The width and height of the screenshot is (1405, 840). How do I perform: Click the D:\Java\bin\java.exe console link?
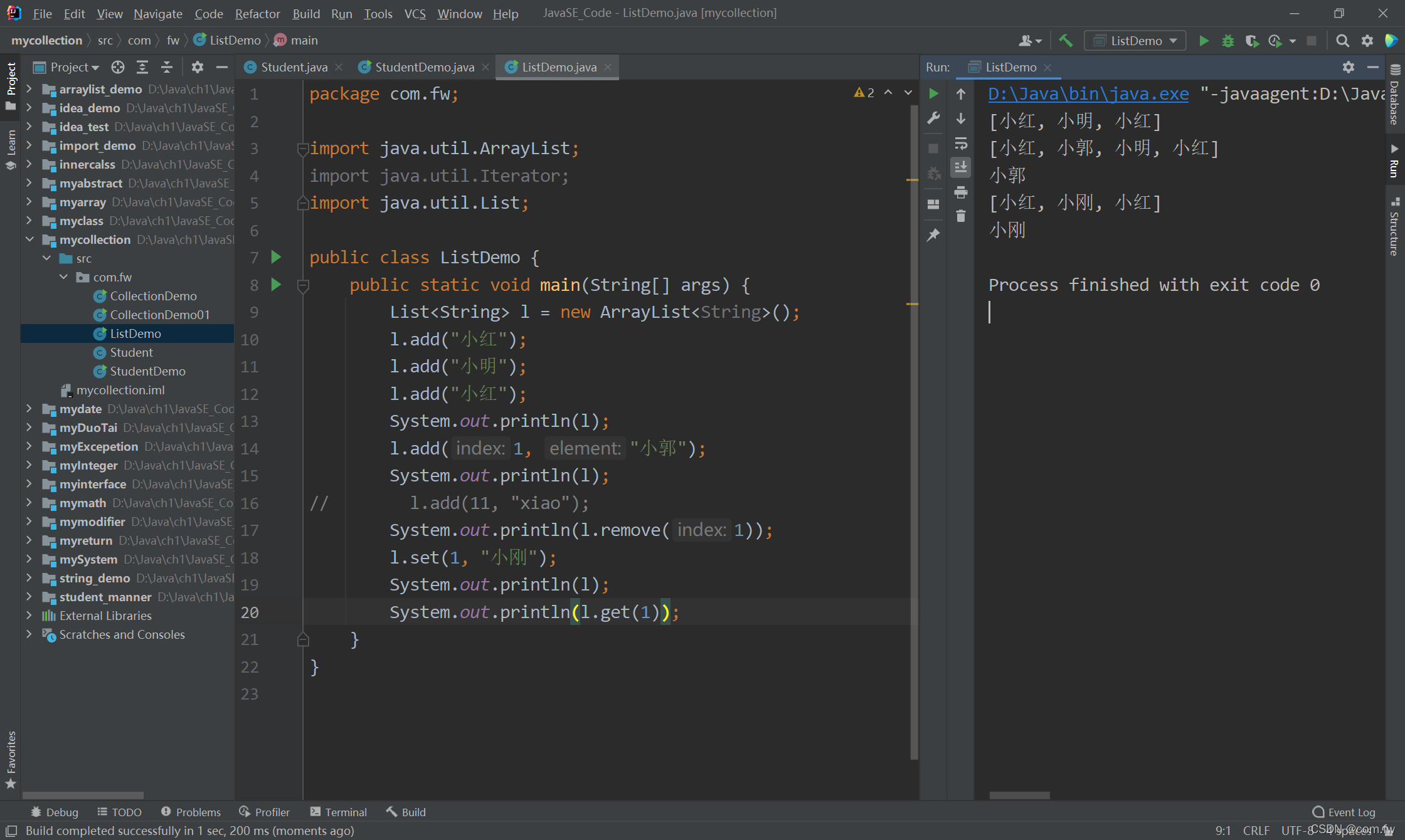click(1088, 94)
